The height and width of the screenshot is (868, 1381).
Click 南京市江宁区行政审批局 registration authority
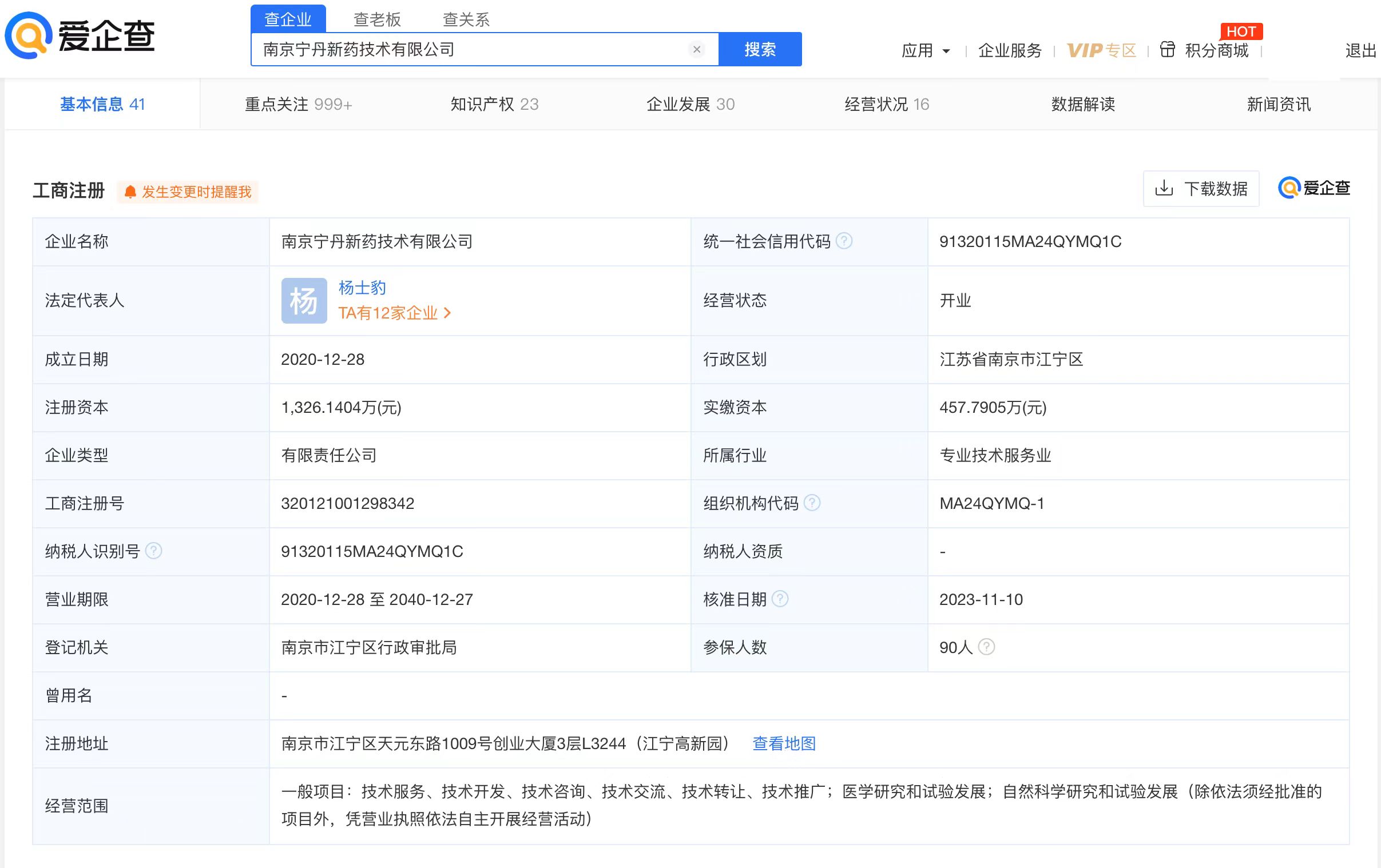coord(369,647)
